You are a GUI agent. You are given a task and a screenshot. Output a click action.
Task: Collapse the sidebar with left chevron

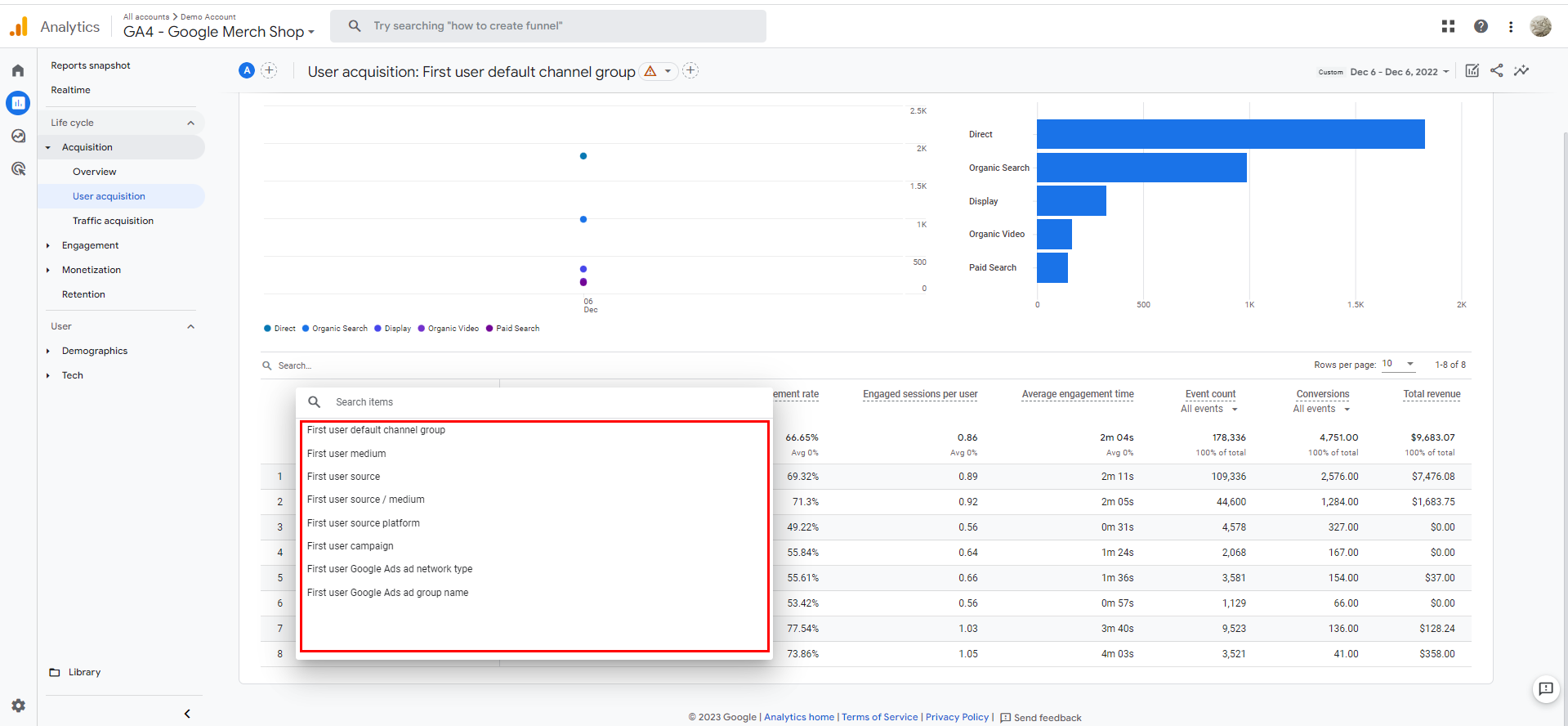187,714
